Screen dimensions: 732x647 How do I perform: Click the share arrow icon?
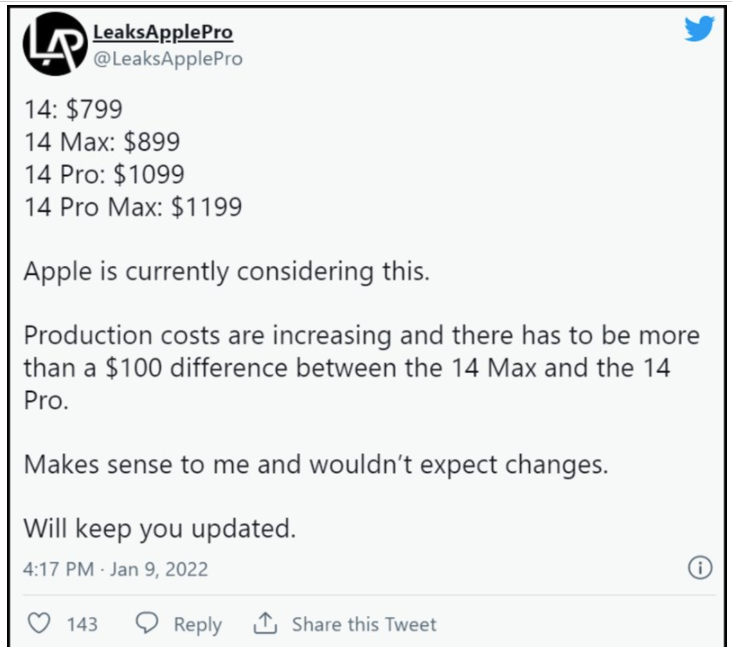pyautogui.click(x=264, y=623)
